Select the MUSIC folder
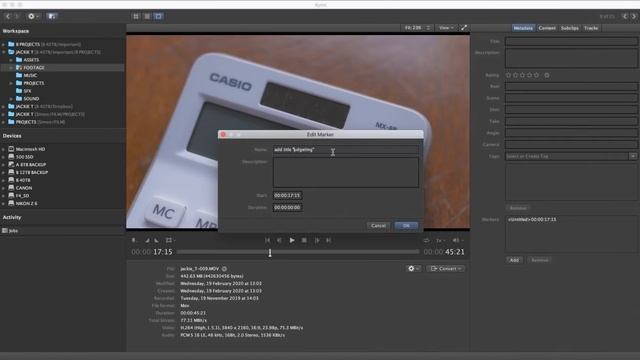The height and width of the screenshot is (360, 640). pyautogui.click(x=30, y=75)
